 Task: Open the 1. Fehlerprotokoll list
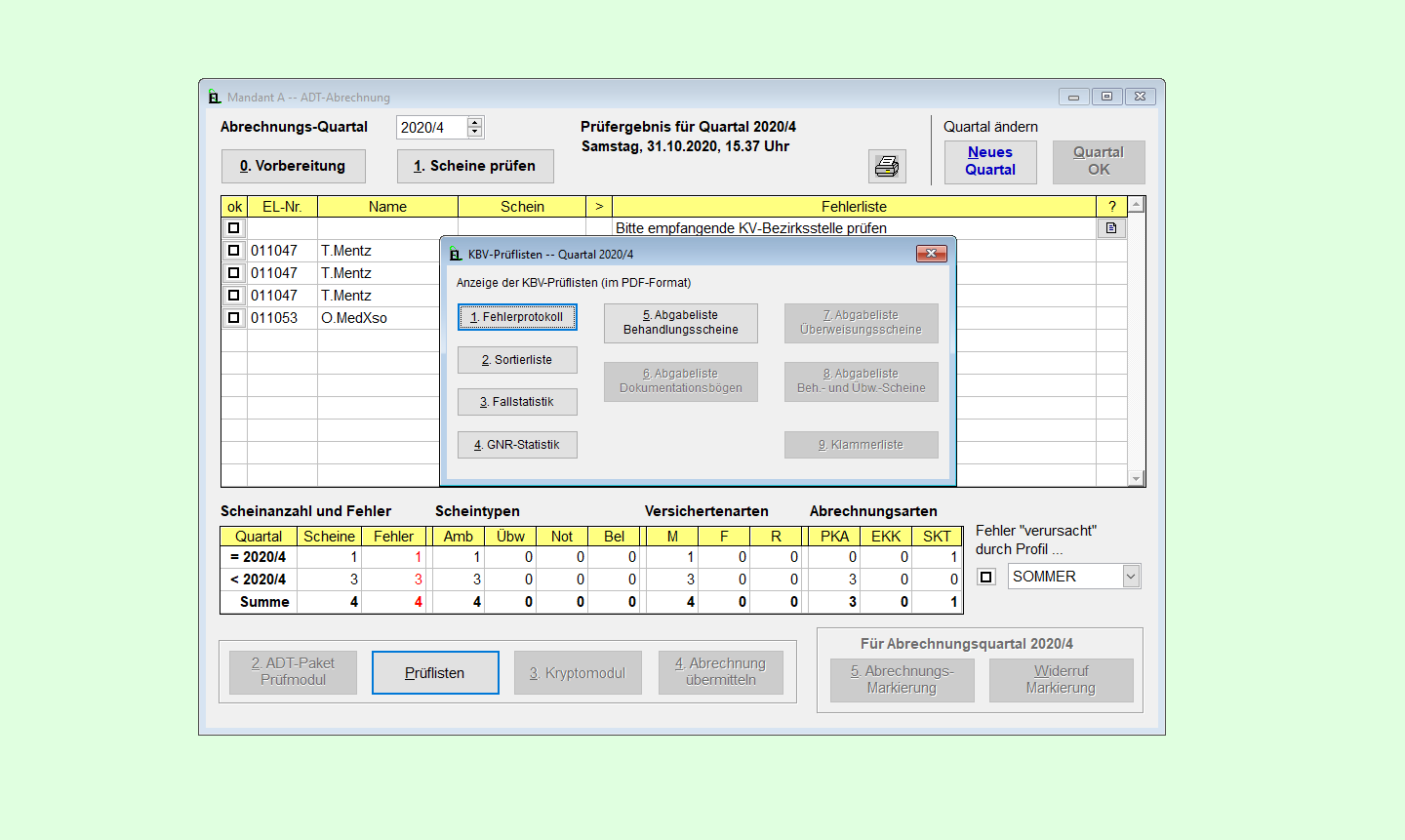[517, 317]
